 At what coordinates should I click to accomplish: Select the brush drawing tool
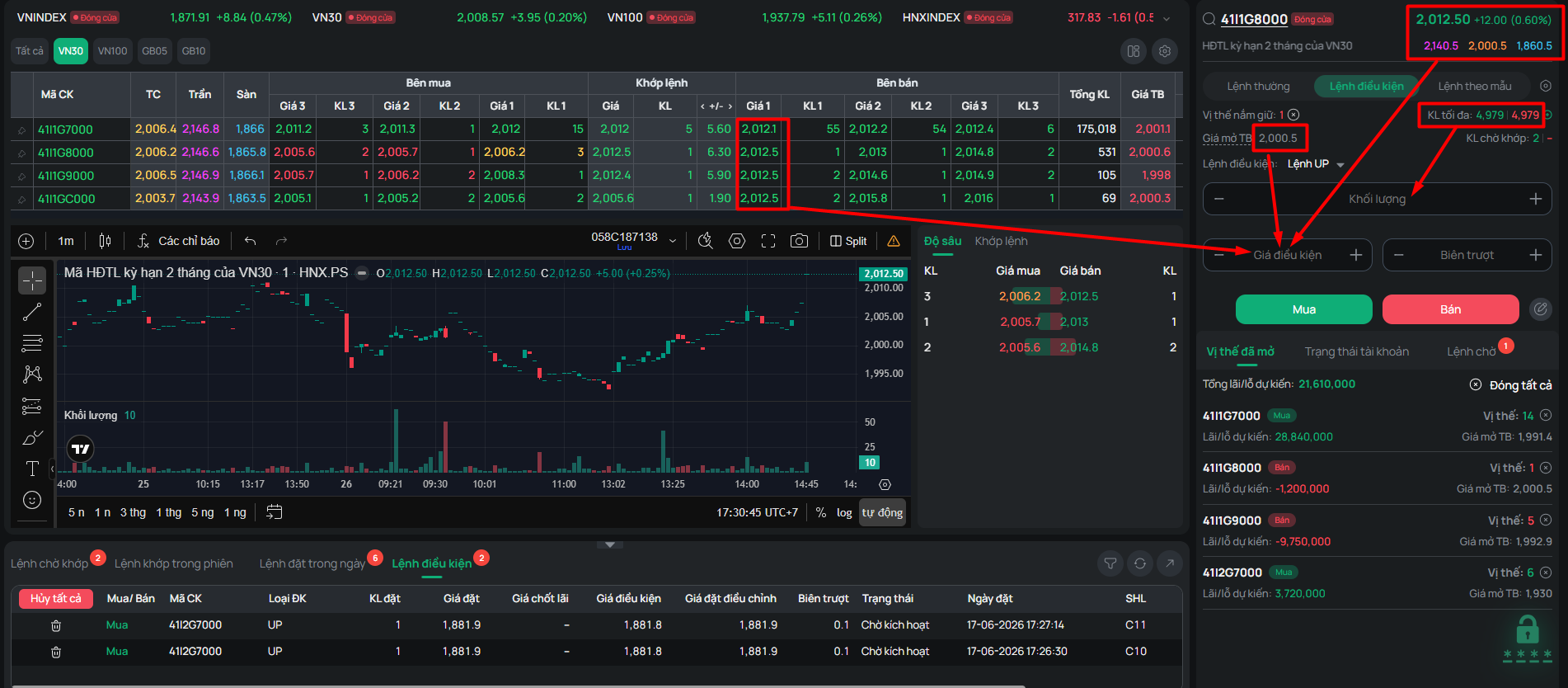click(32, 437)
